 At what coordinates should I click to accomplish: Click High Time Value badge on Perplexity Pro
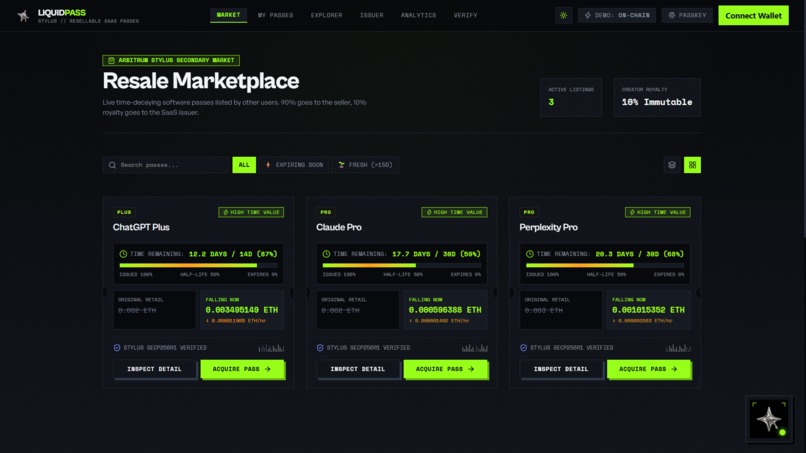[x=657, y=212]
